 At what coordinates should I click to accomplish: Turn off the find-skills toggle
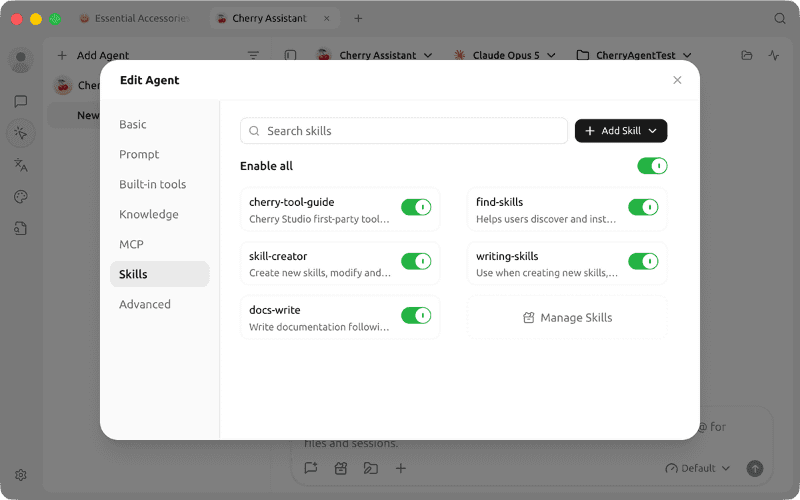coord(643,207)
